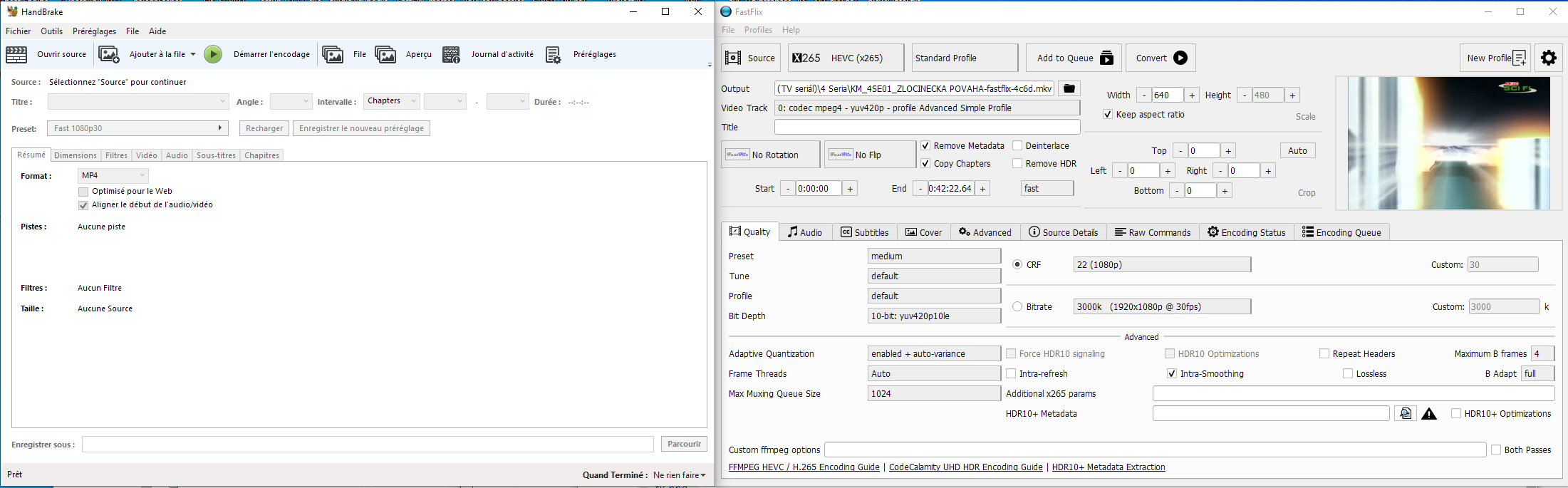
Task: Open Preset medium dropdown
Action: [x=934, y=256]
